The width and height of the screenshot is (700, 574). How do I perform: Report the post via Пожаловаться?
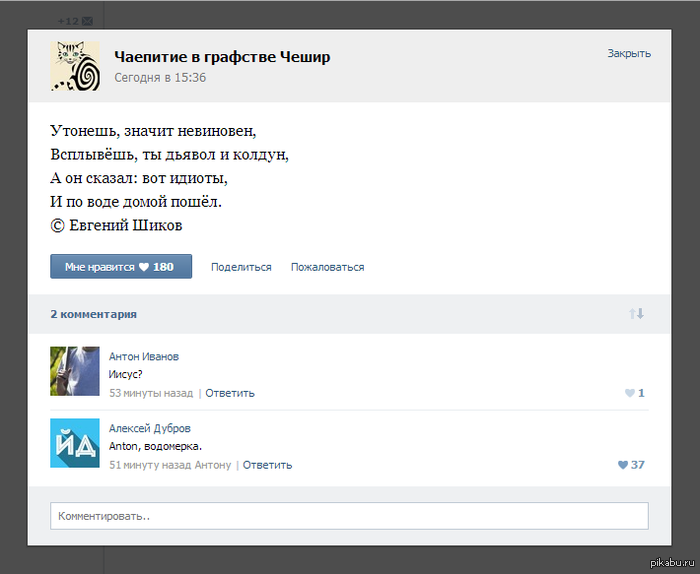point(327,267)
